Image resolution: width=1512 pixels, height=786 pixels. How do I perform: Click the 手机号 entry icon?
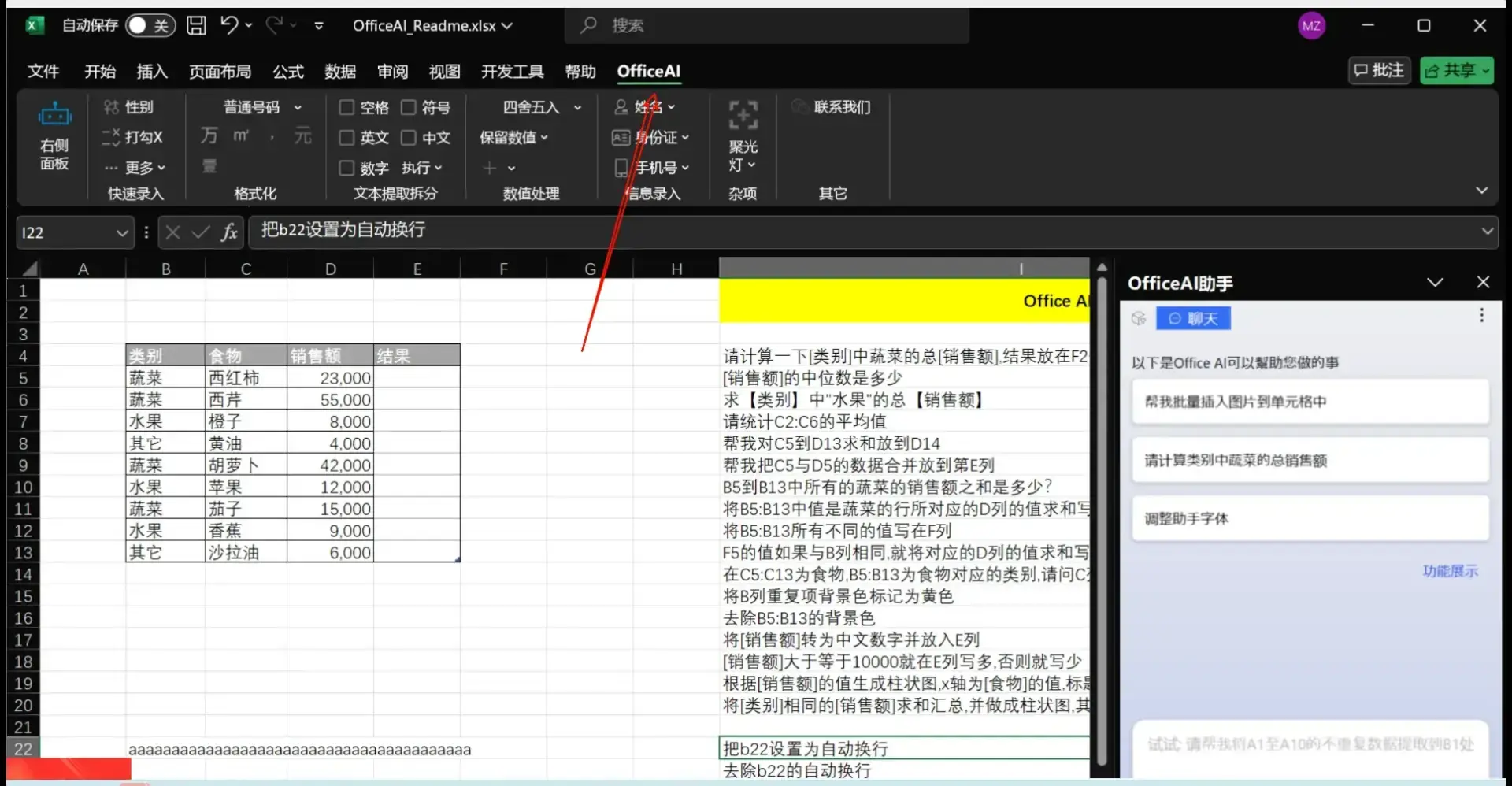[620, 167]
